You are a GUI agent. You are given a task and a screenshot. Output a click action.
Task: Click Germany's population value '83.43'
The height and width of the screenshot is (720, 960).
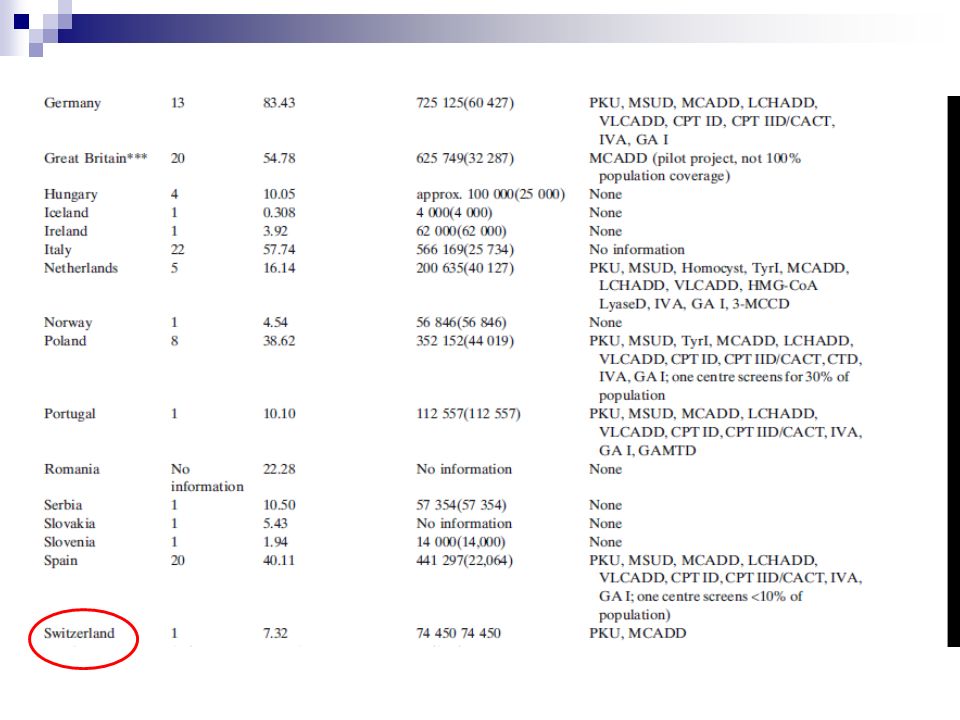pyautogui.click(x=279, y=103)
